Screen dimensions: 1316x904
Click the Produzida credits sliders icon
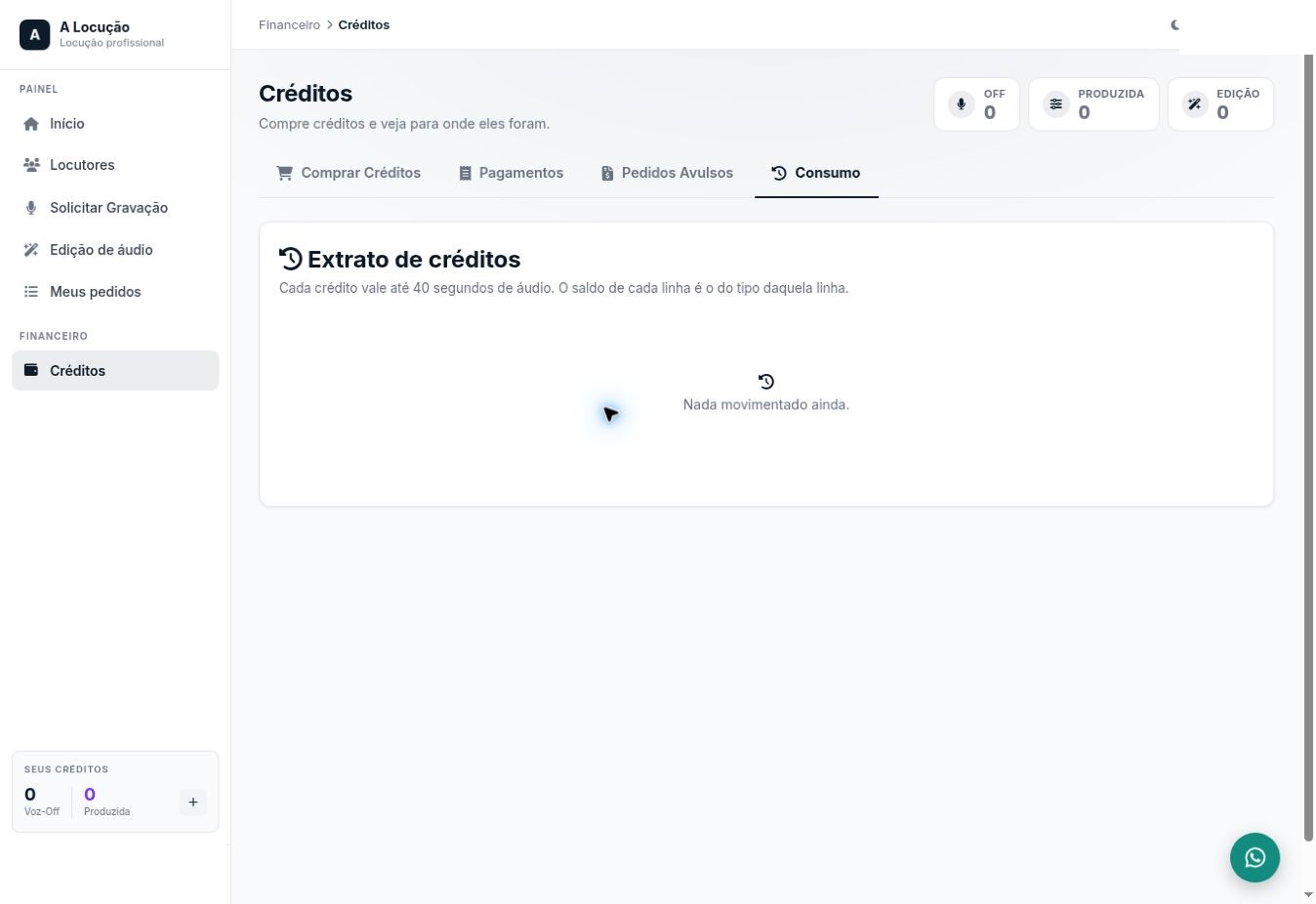[1056, 103]
